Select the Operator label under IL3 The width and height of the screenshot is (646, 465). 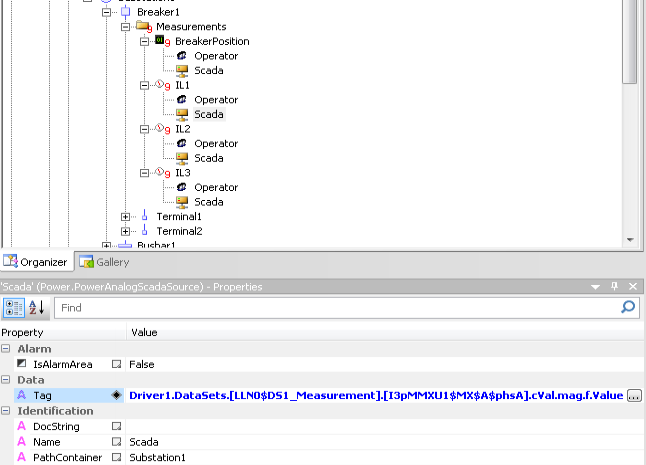pyautogui.click(x=216, y=188)
